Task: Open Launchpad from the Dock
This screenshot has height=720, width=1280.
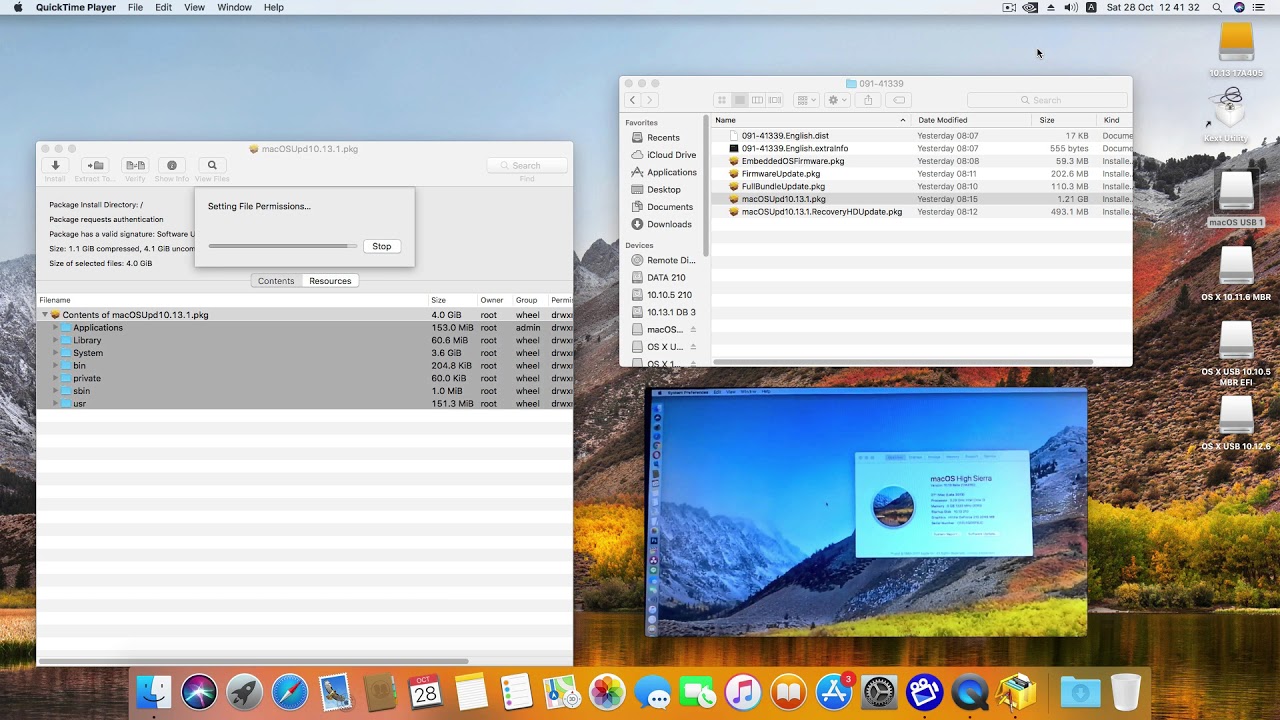Action: click(x=244, y=692)
